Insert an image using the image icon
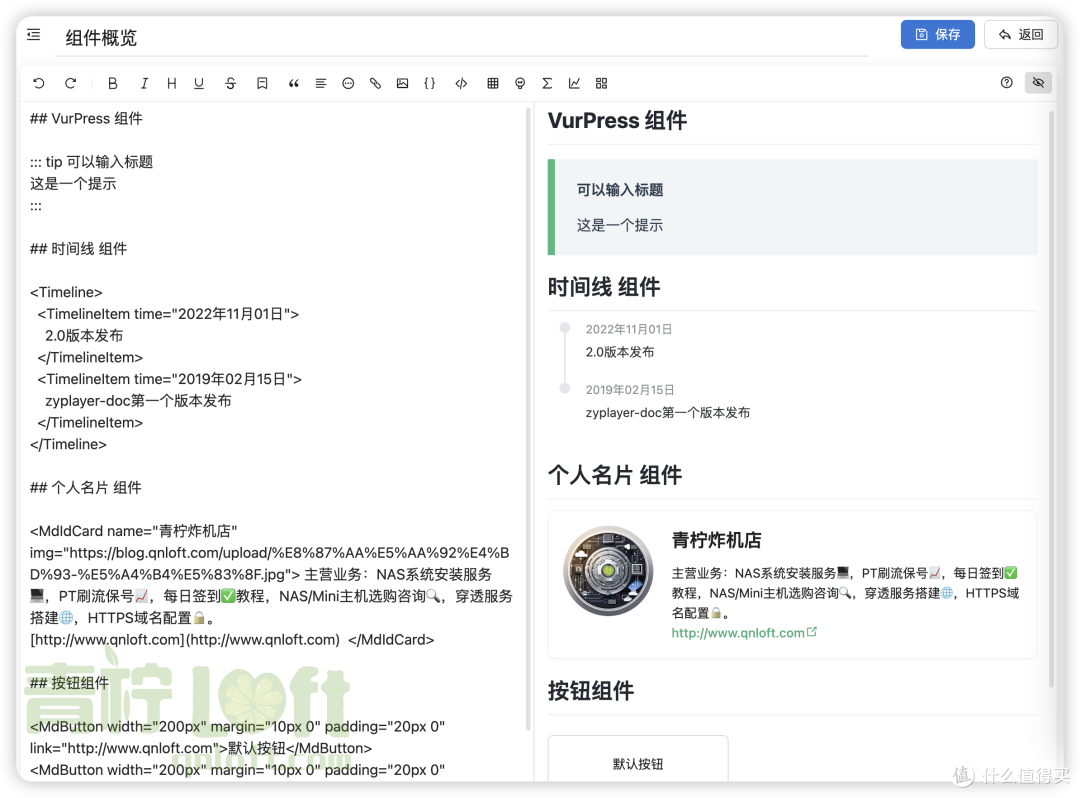Screen dimensions: 1080x798 pos(402,83)
